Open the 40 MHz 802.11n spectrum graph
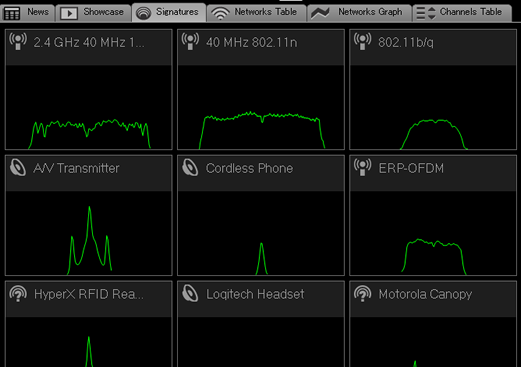Viewport: 521px width, 367px height. (x=261, y=107)
